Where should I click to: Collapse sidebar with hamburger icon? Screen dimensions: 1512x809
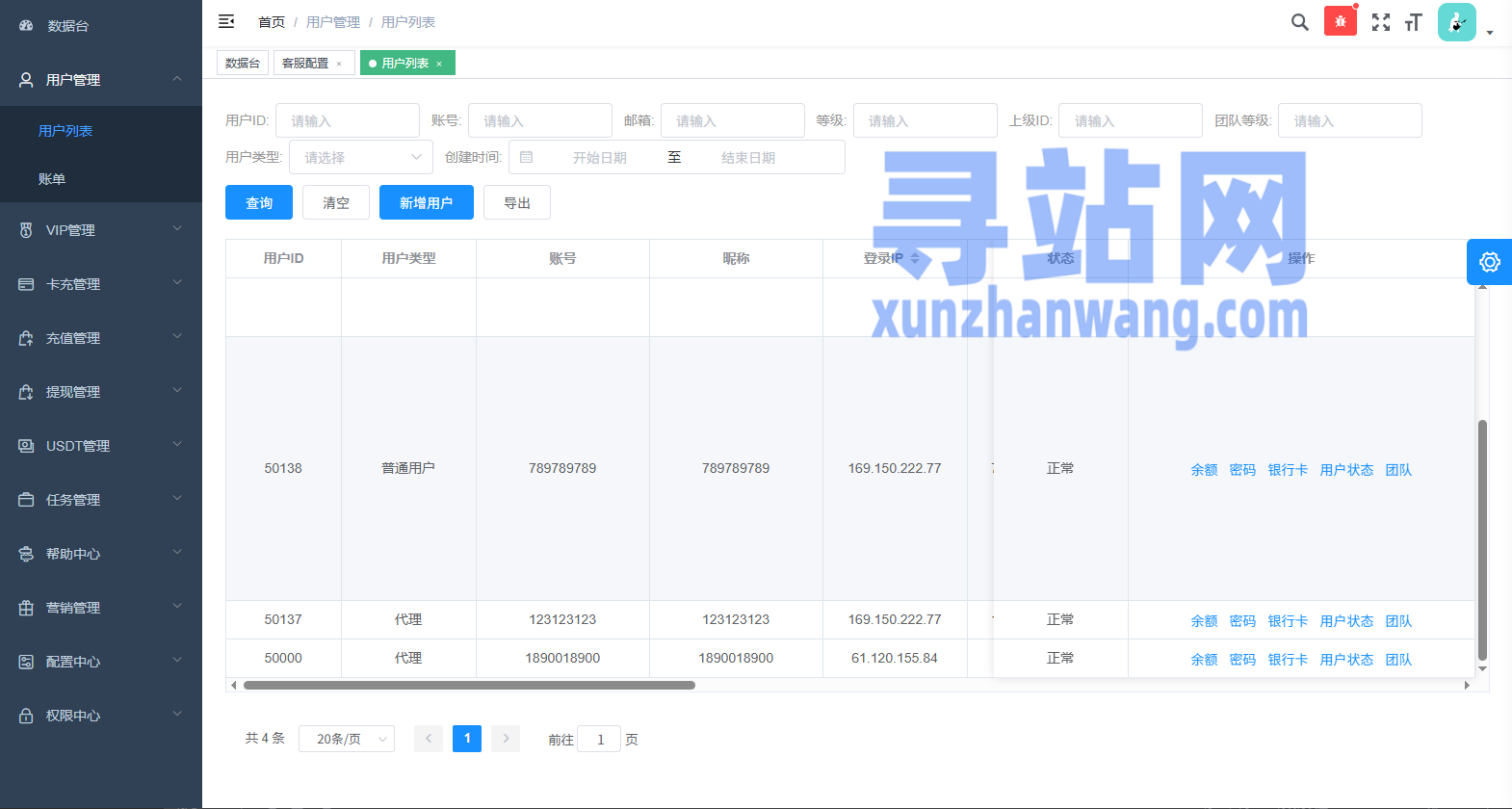226,21
